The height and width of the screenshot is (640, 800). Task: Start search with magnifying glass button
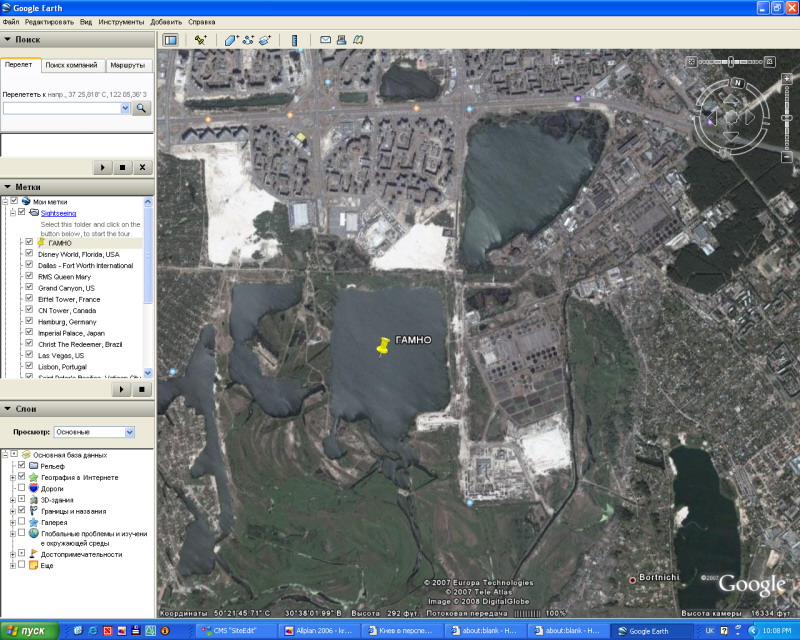[141, 108]
